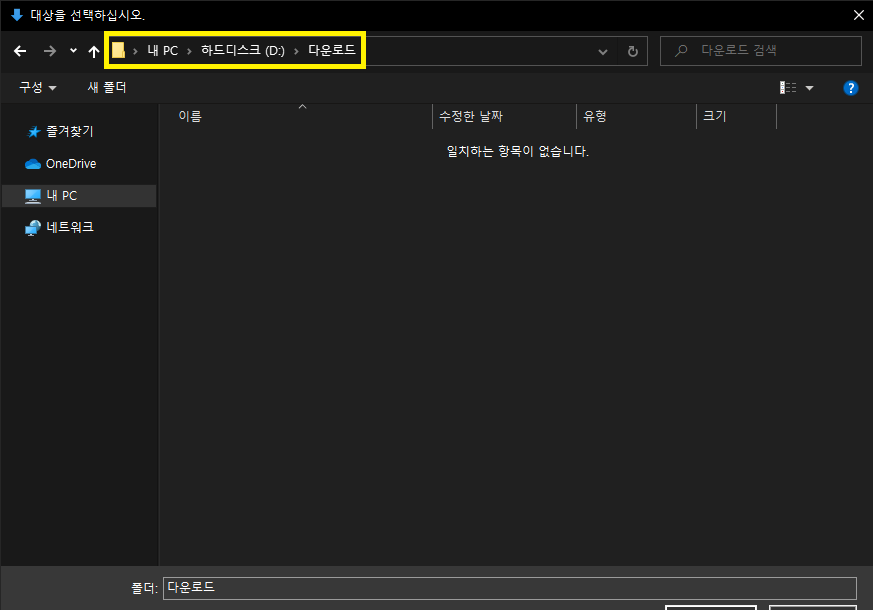873x610 pixels.
Task: Click the 네트워크 icon in the sidebar
Action: click(33, 227)
